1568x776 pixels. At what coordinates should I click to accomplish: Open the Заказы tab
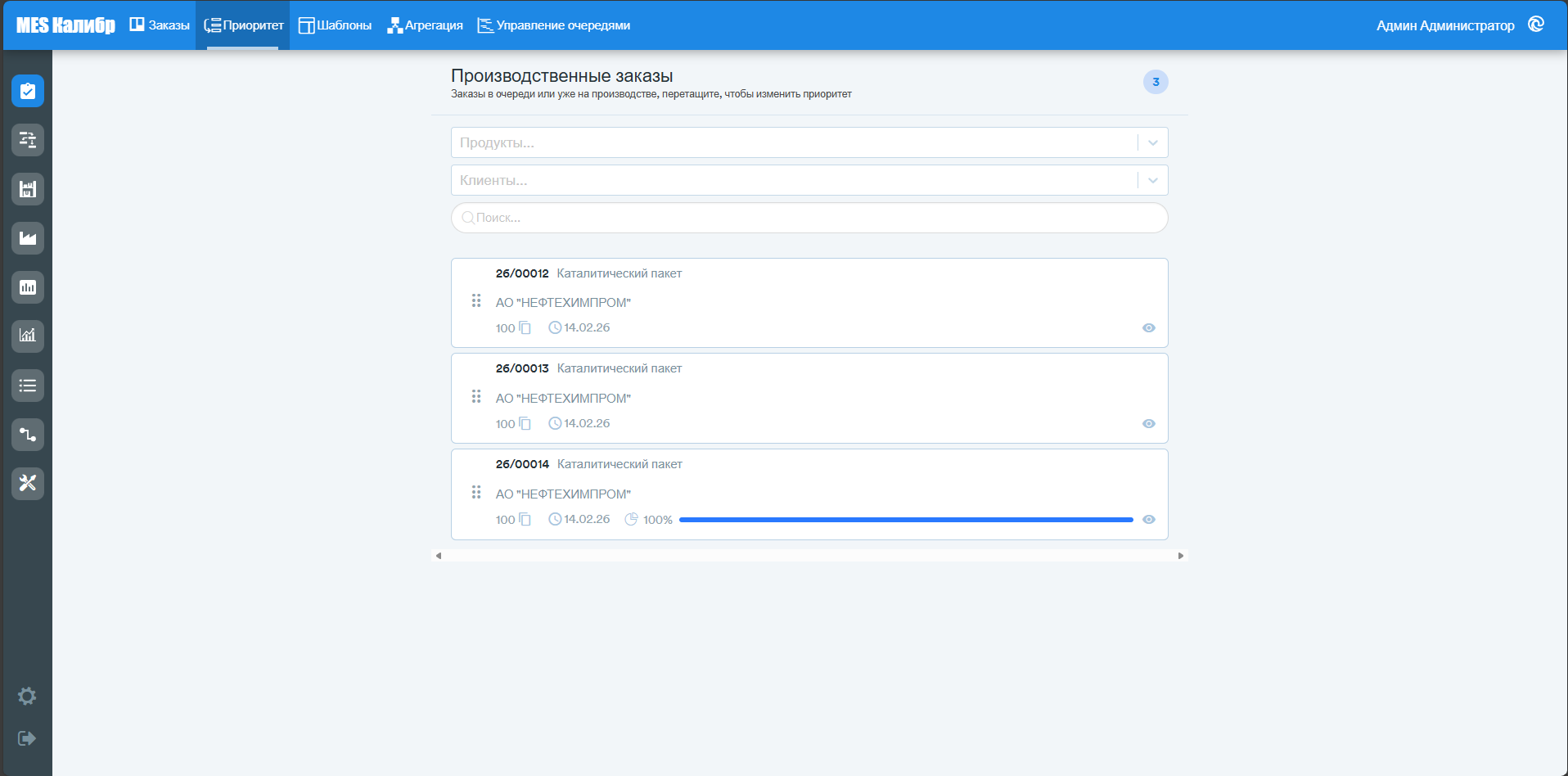[160, 25]
